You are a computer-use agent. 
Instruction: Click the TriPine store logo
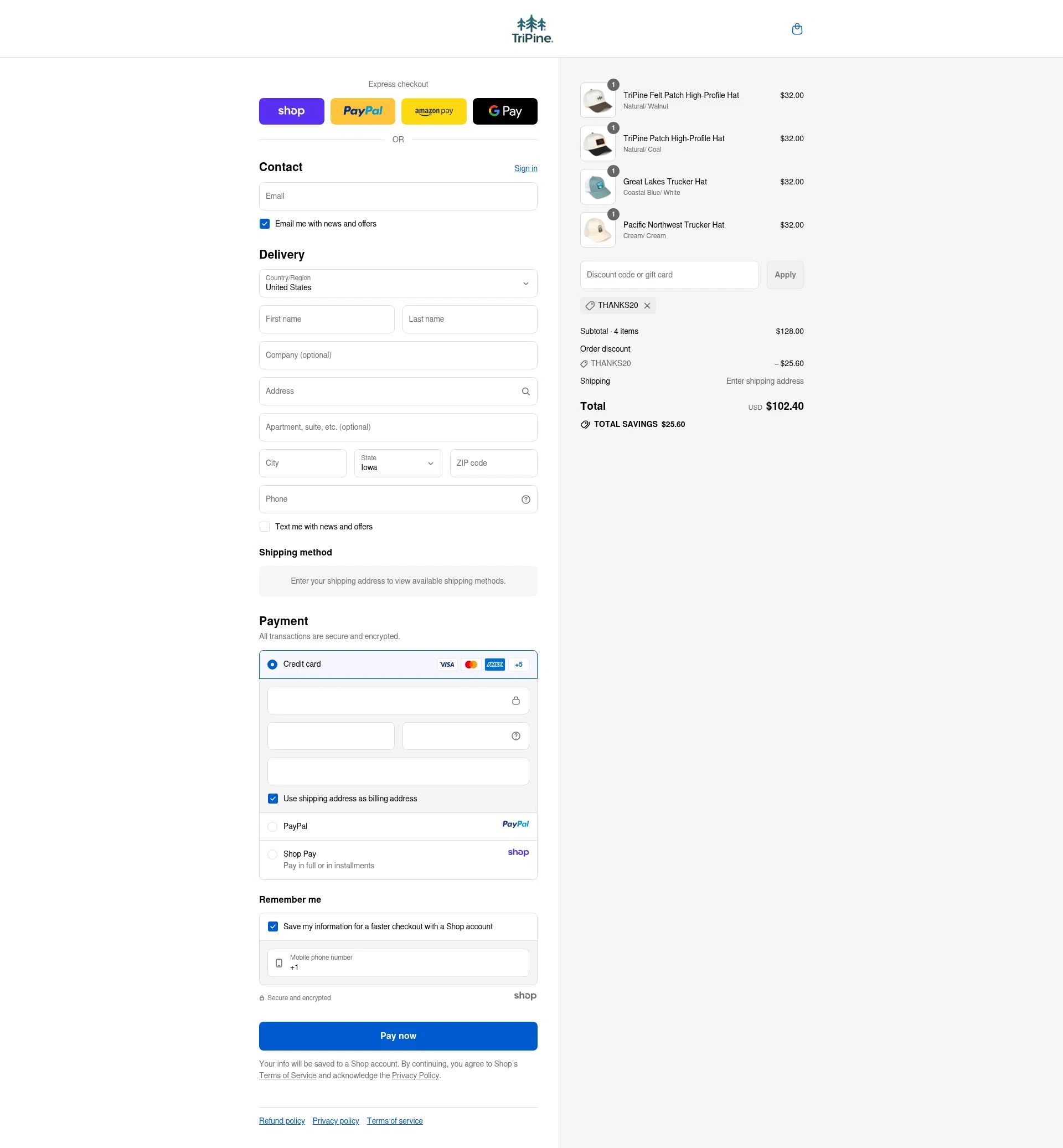point(531,28)
